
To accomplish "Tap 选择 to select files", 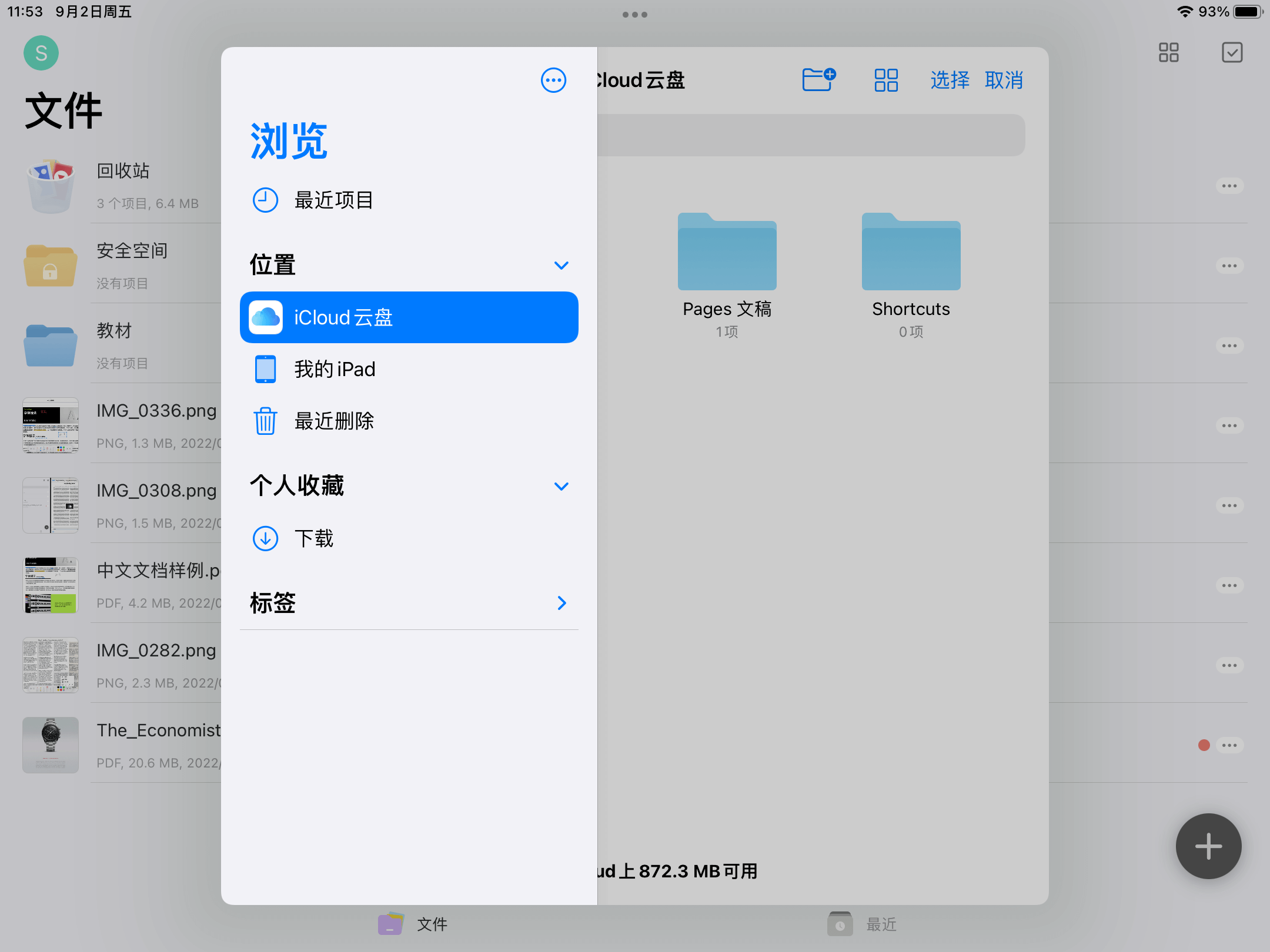I will point(950,80).
